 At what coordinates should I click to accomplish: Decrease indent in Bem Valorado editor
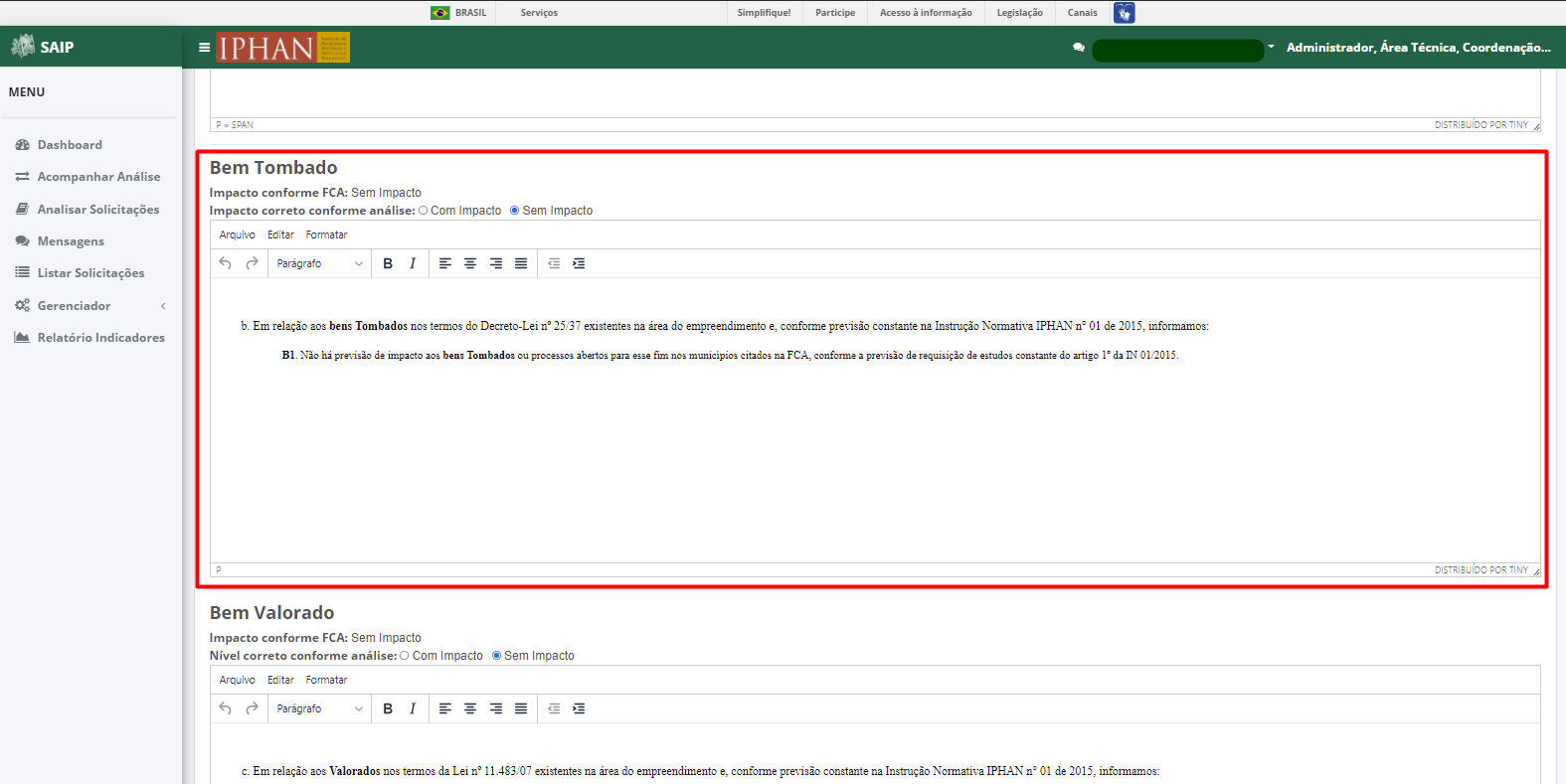coord(554,708)
